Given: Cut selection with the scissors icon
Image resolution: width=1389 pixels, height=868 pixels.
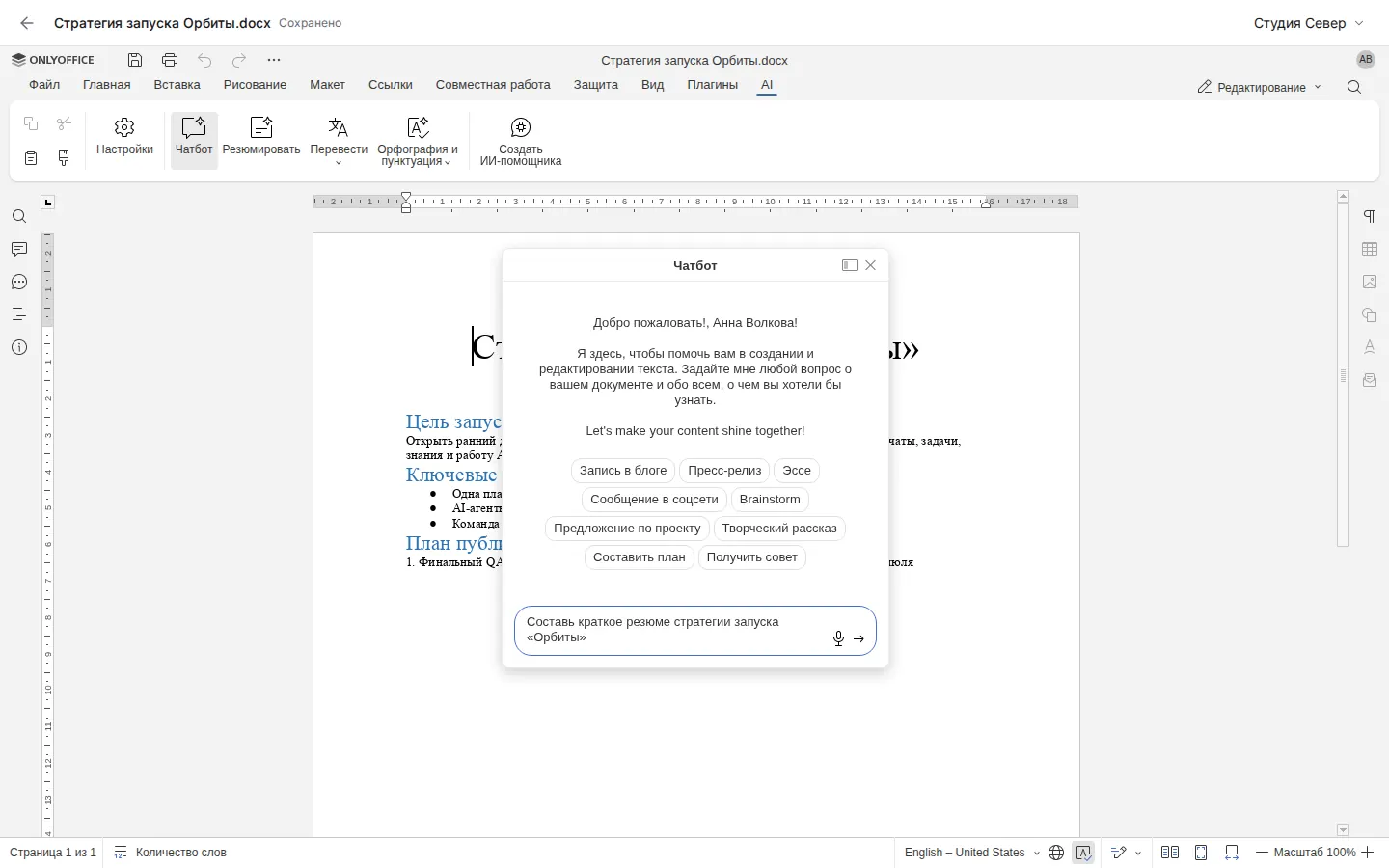Looking at the screenshot, I should pos(64,123).
